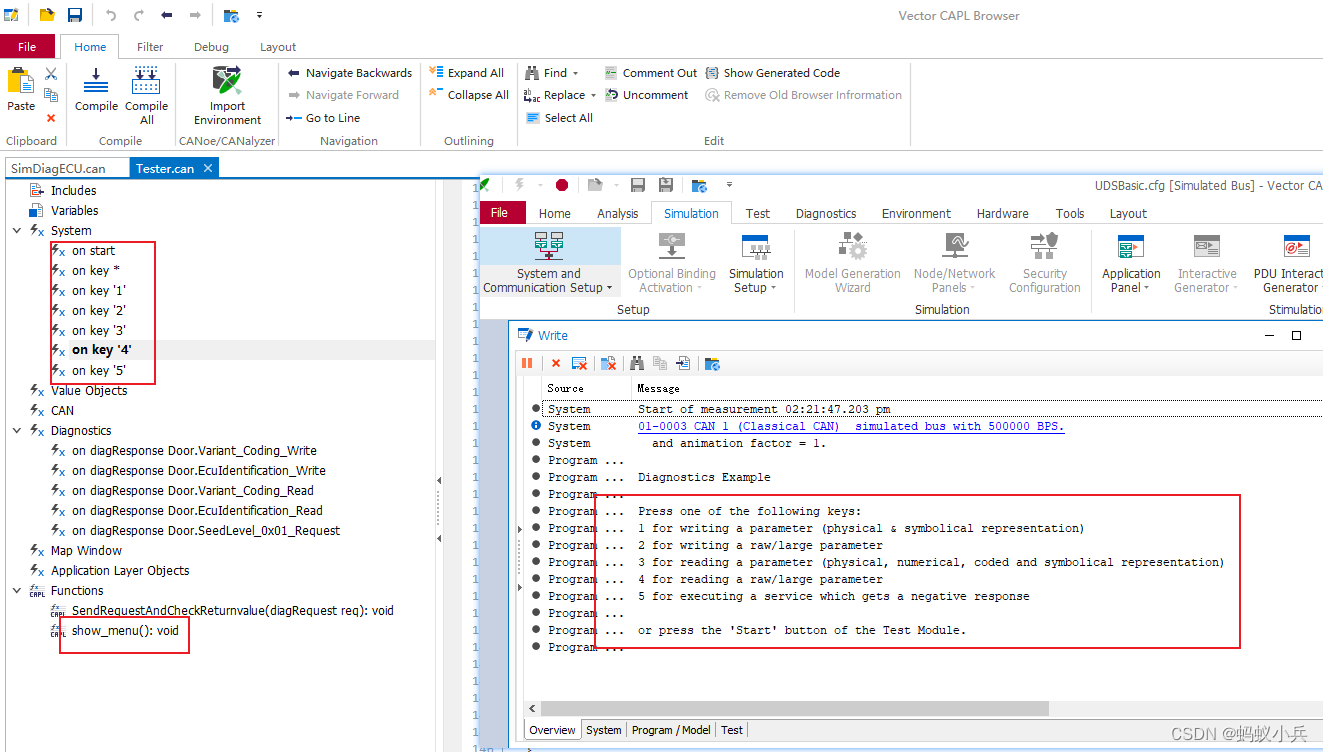The height and width of the screenshot is (752, 1323).
Task: Open CANoe quick access customize dropdown
Action: coord(730,185)
